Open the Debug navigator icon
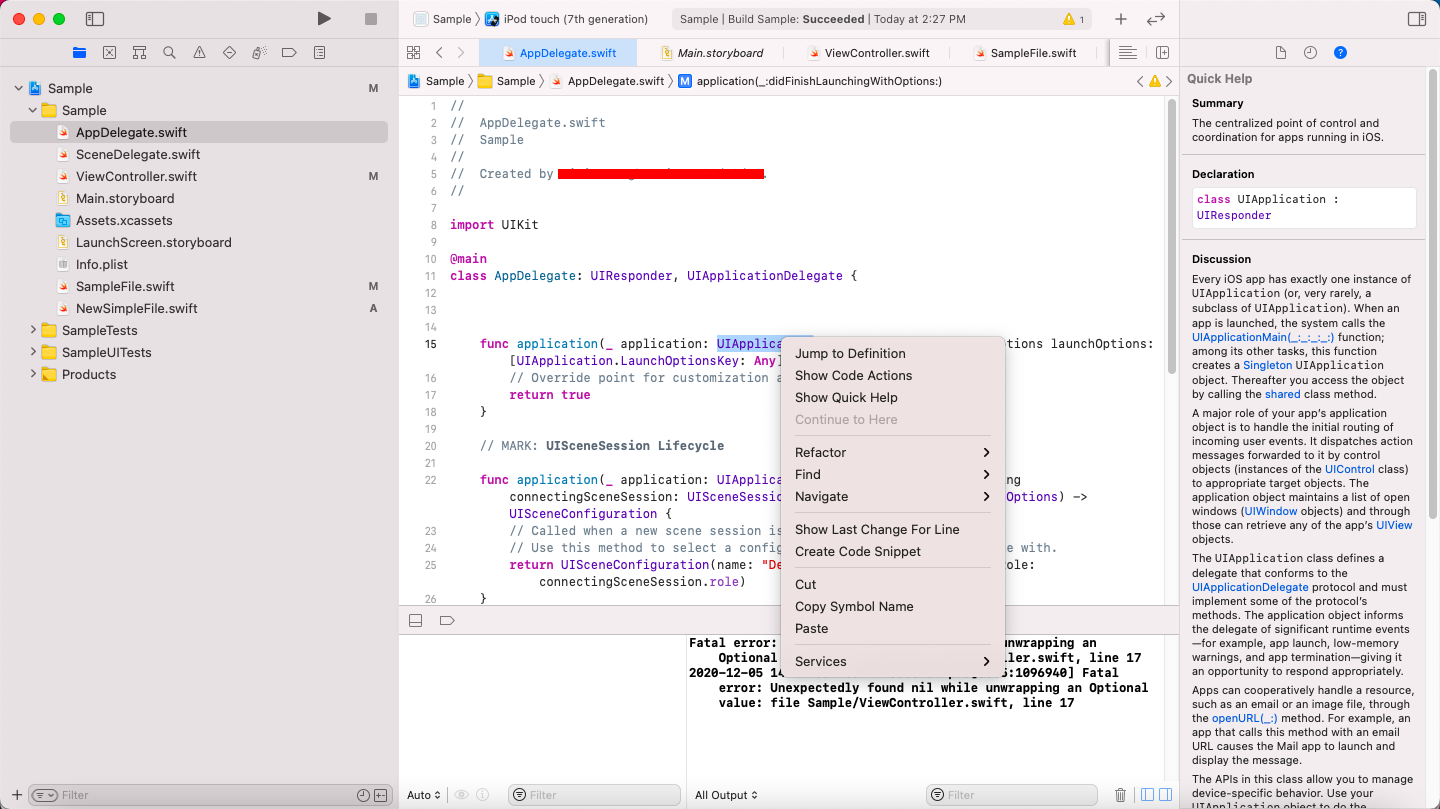This screenshot has height=809, width=1440. [x=259, y=52]
